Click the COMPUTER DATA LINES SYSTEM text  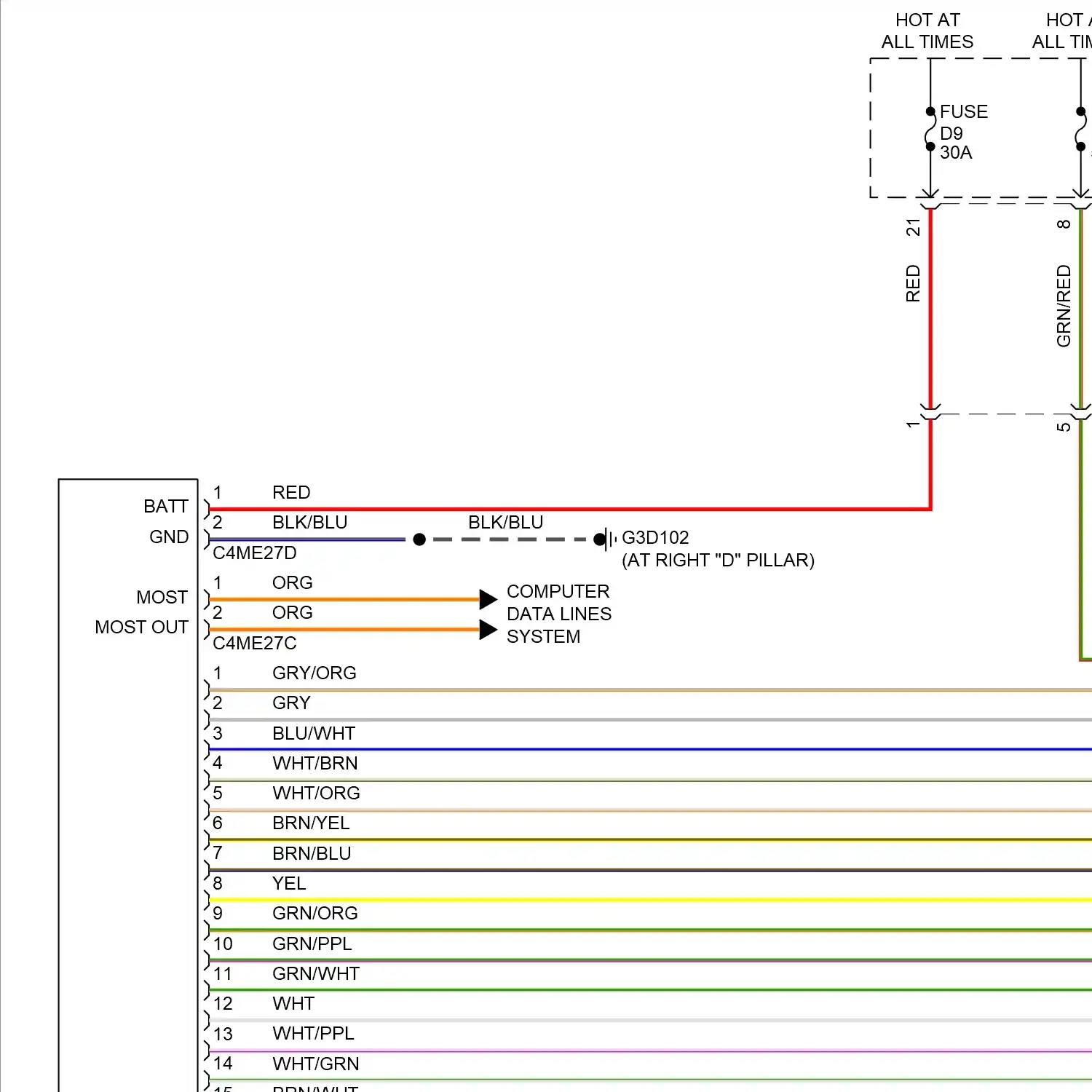559,614
